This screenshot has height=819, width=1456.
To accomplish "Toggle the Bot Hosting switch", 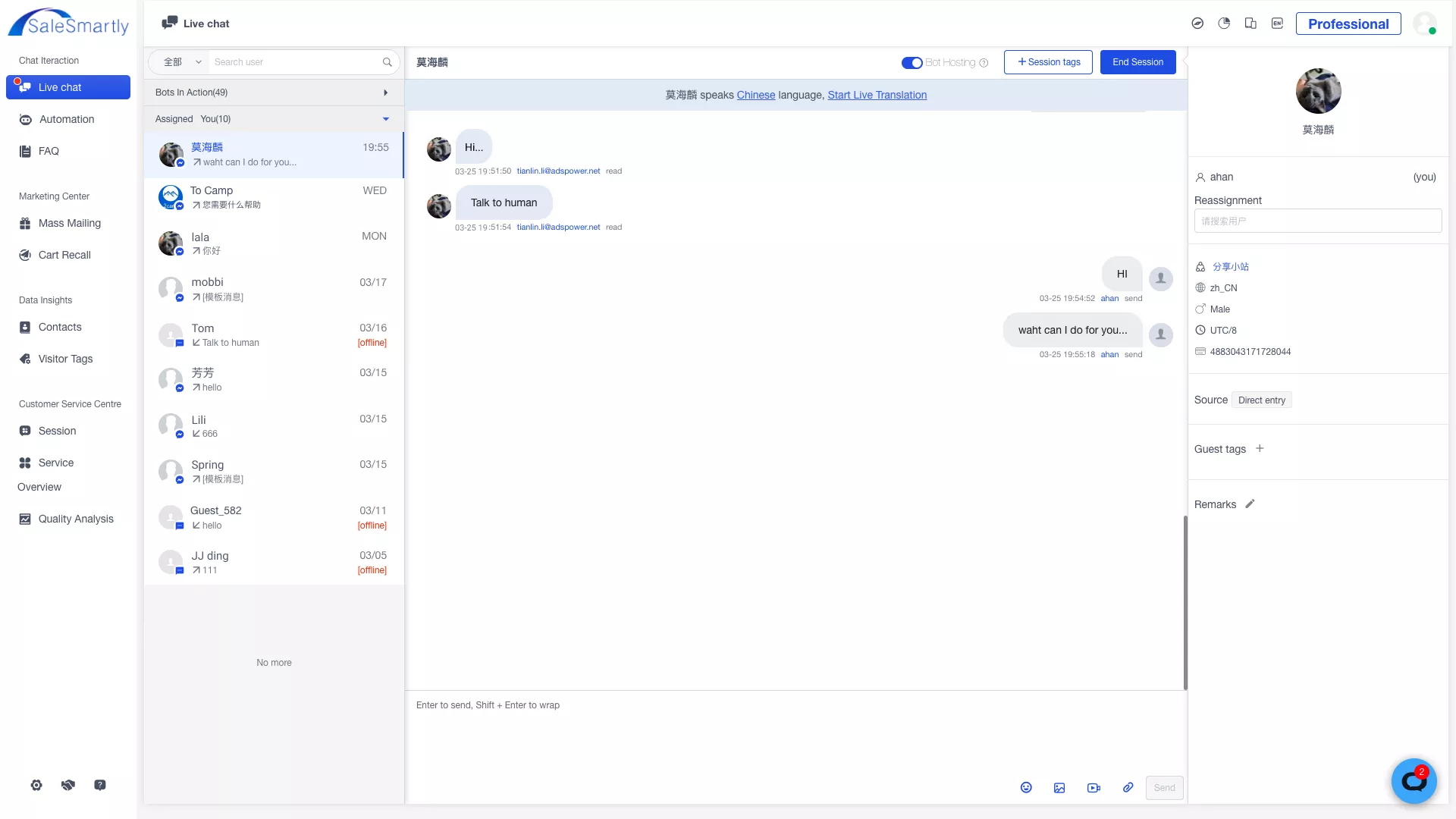I will 912,62.
